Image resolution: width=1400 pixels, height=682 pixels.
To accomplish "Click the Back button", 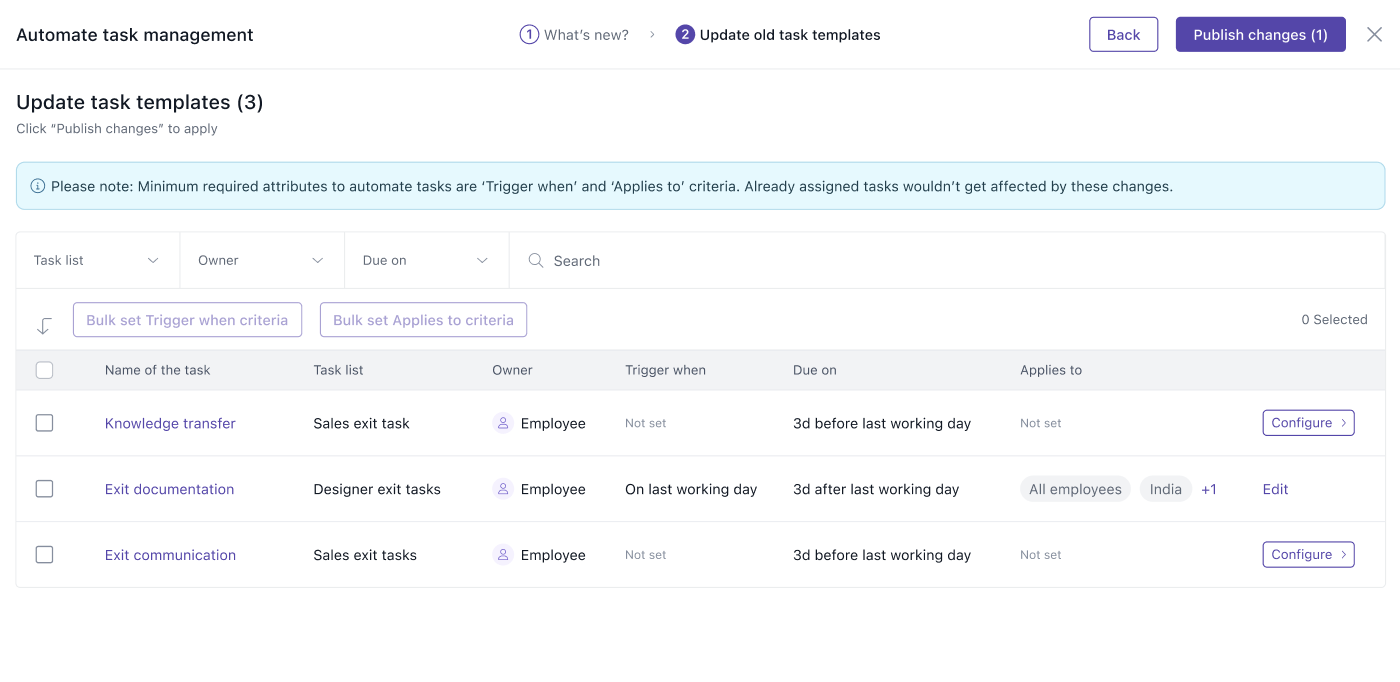I will (x=1123, y=35).
